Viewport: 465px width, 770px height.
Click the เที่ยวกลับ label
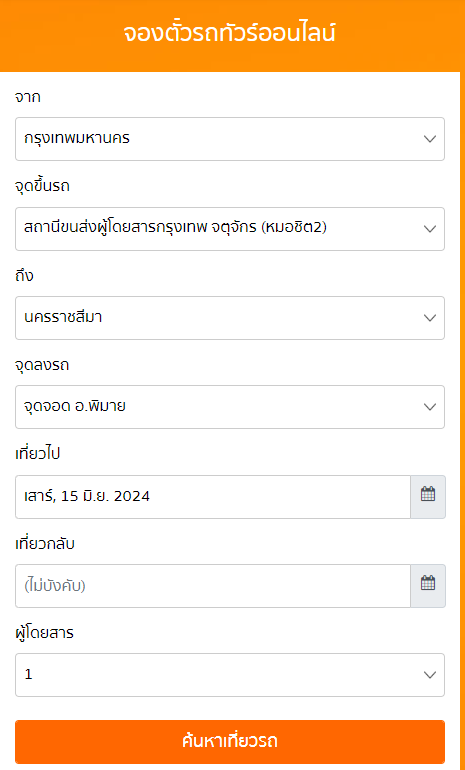coord(45,544)
